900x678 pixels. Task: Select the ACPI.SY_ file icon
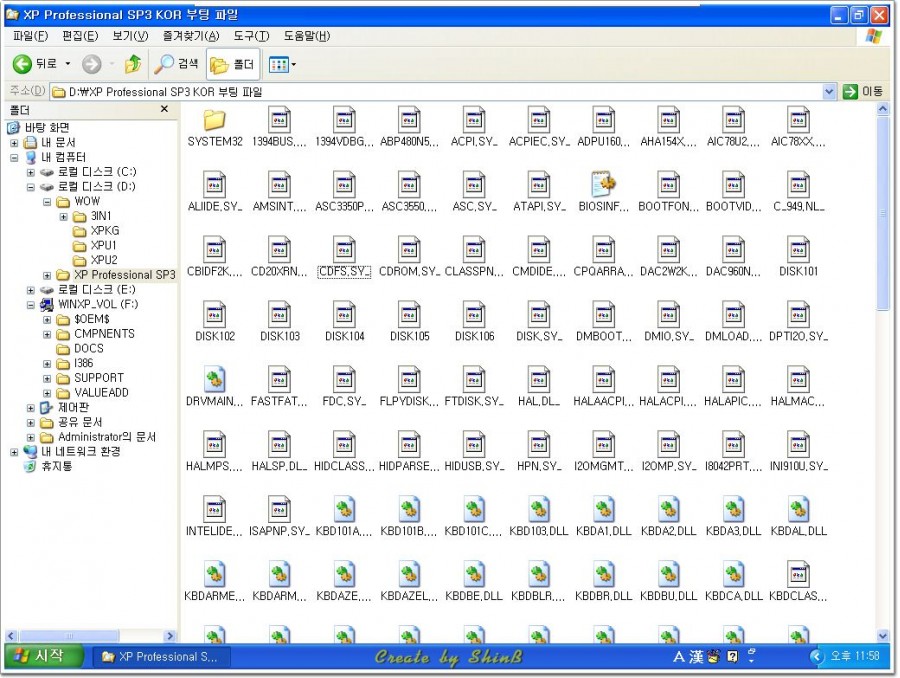474,119
